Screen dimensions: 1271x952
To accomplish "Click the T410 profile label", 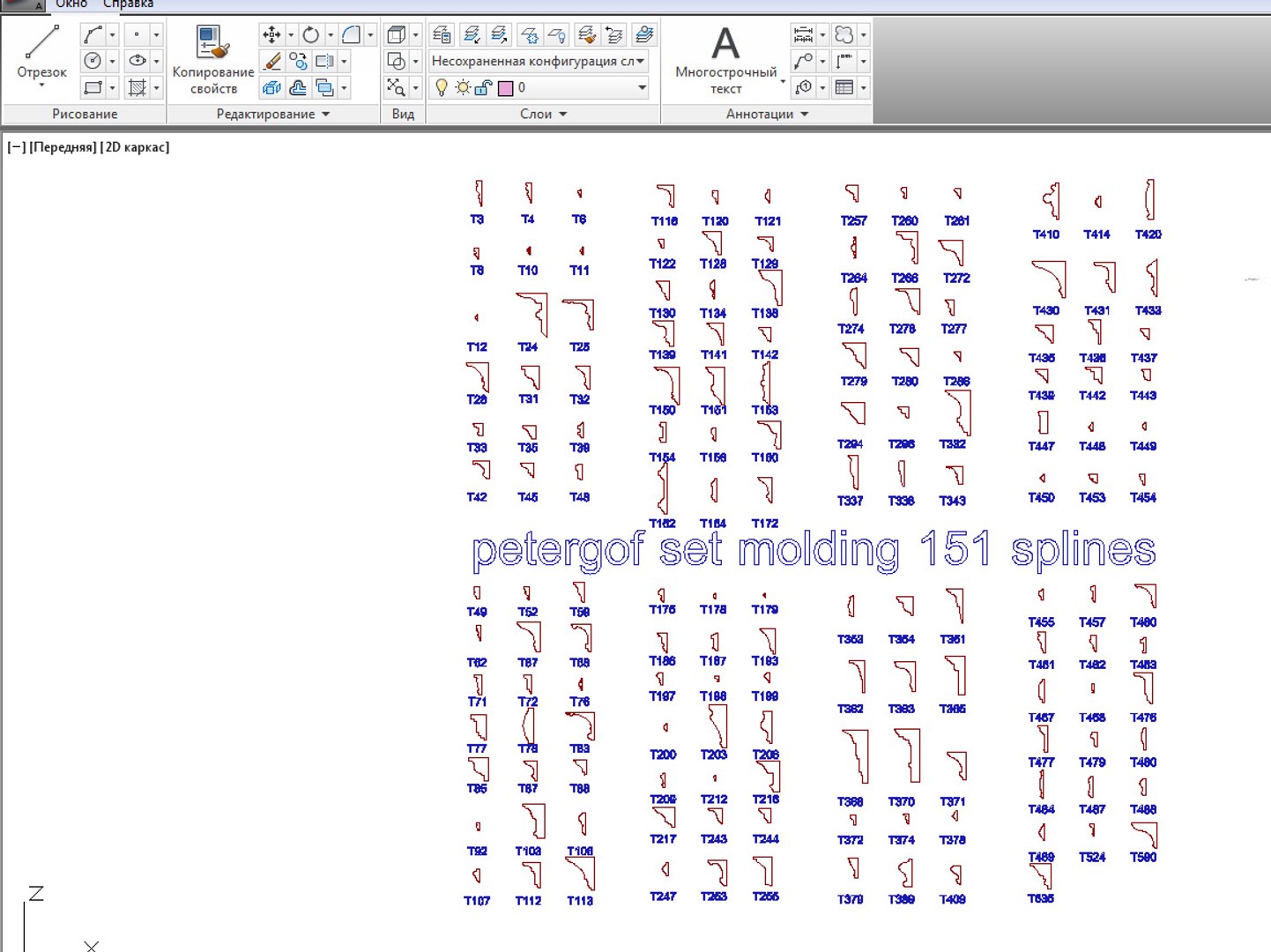I will pos(1046,234).
